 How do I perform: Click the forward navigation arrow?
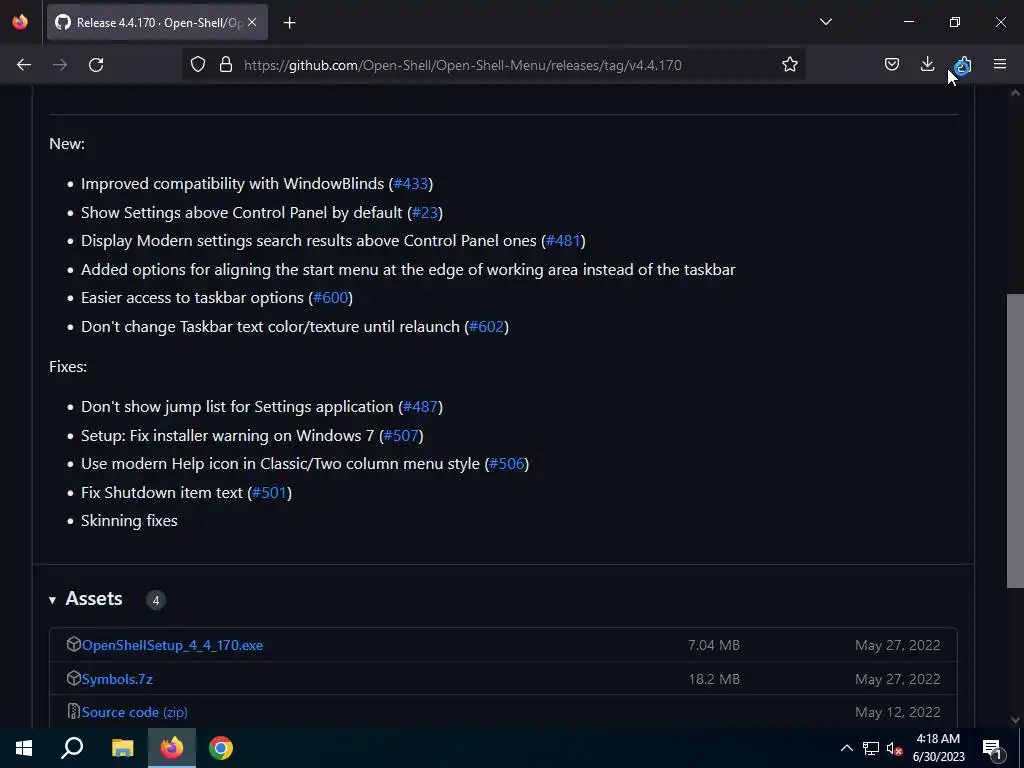(60, 65)
